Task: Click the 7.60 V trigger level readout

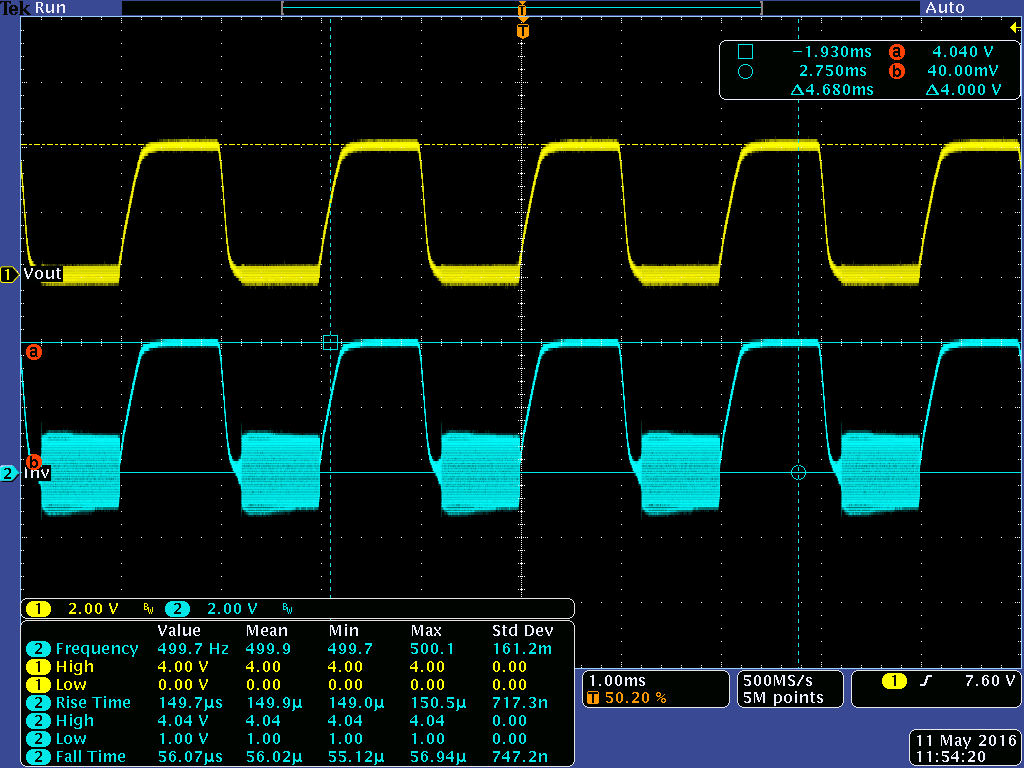Action: coord(990,681)
